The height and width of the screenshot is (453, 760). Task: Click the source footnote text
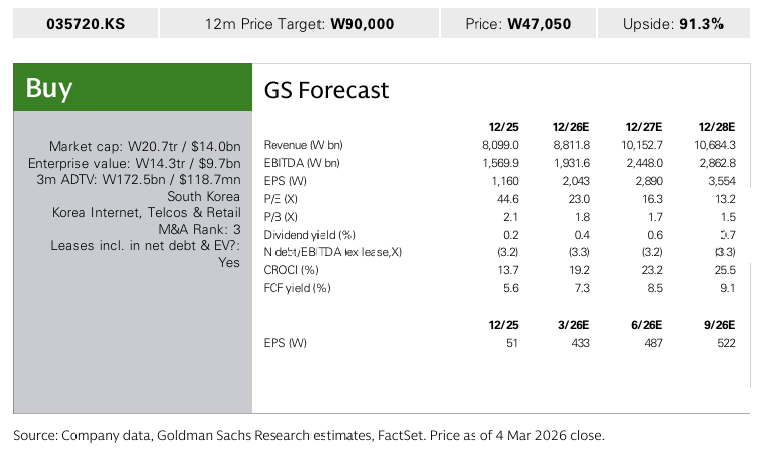pos(308,436)
